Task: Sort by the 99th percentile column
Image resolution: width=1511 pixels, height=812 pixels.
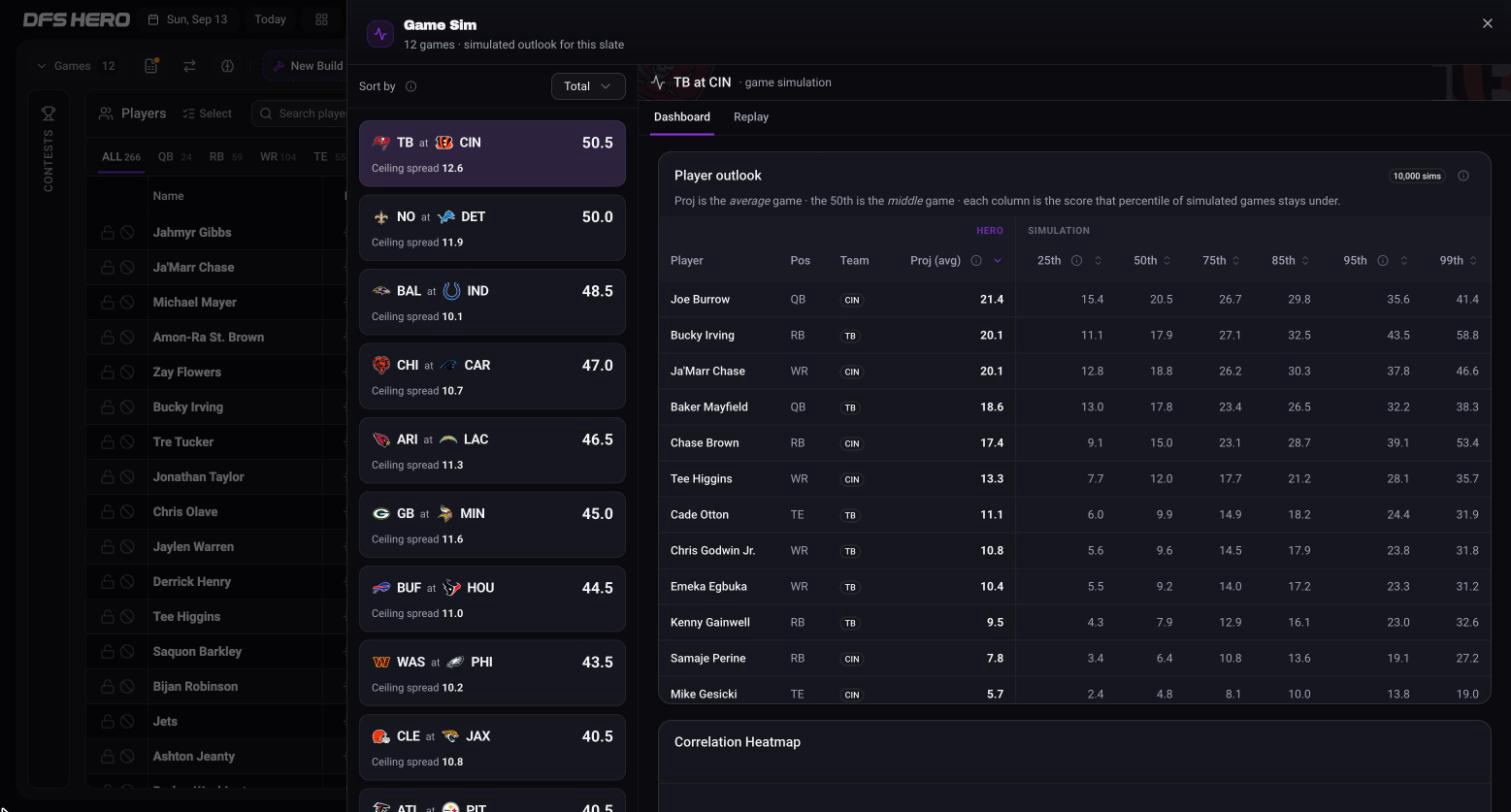Action: tap(1459, 261)
